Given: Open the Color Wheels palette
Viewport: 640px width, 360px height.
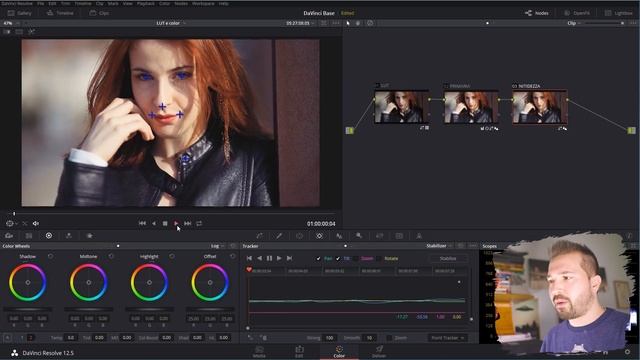Looking at the screenshot, I should pyautogui.click(x=49, y=236).
